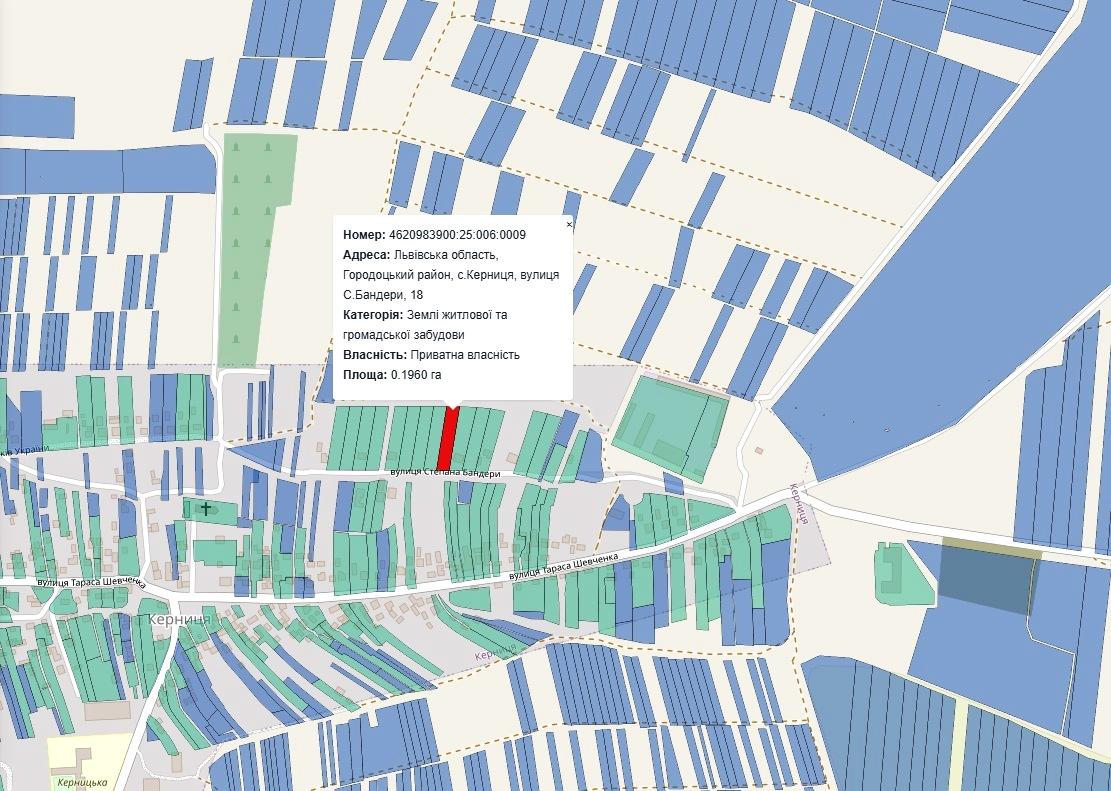The width and height of the screenshot is (1111, 791).
Task: Click the gray Керниця village name label
Action: click(177, 620)
